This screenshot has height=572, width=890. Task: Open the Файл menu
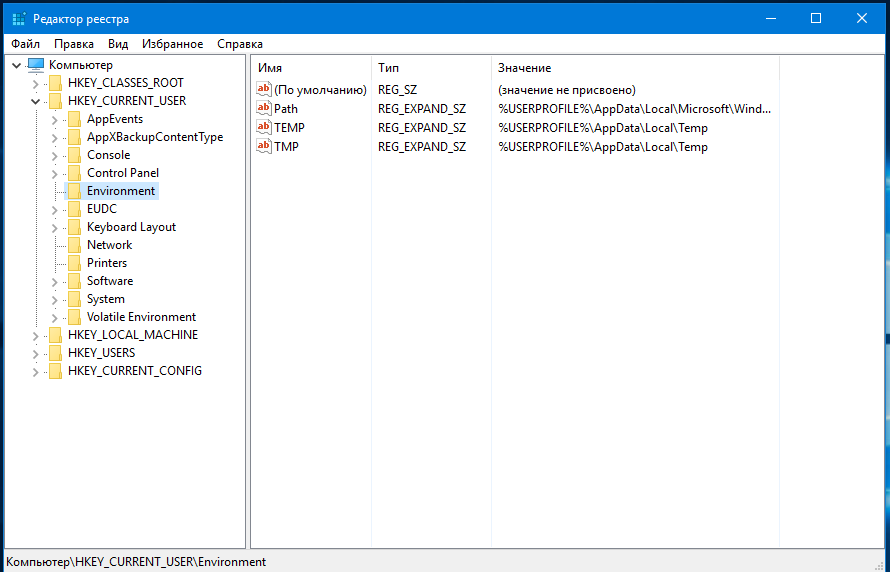click(x=26, y=44)
